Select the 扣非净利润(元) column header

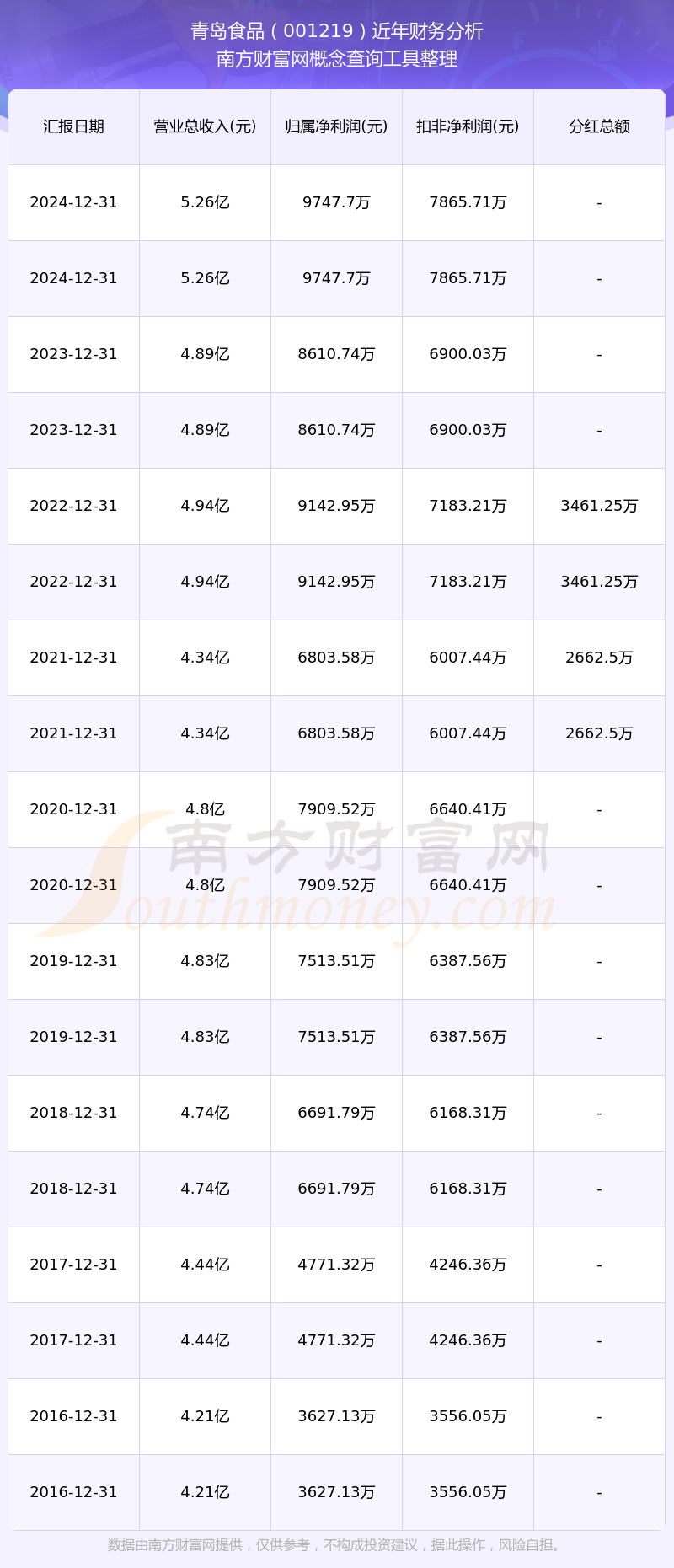coord(468,126)
